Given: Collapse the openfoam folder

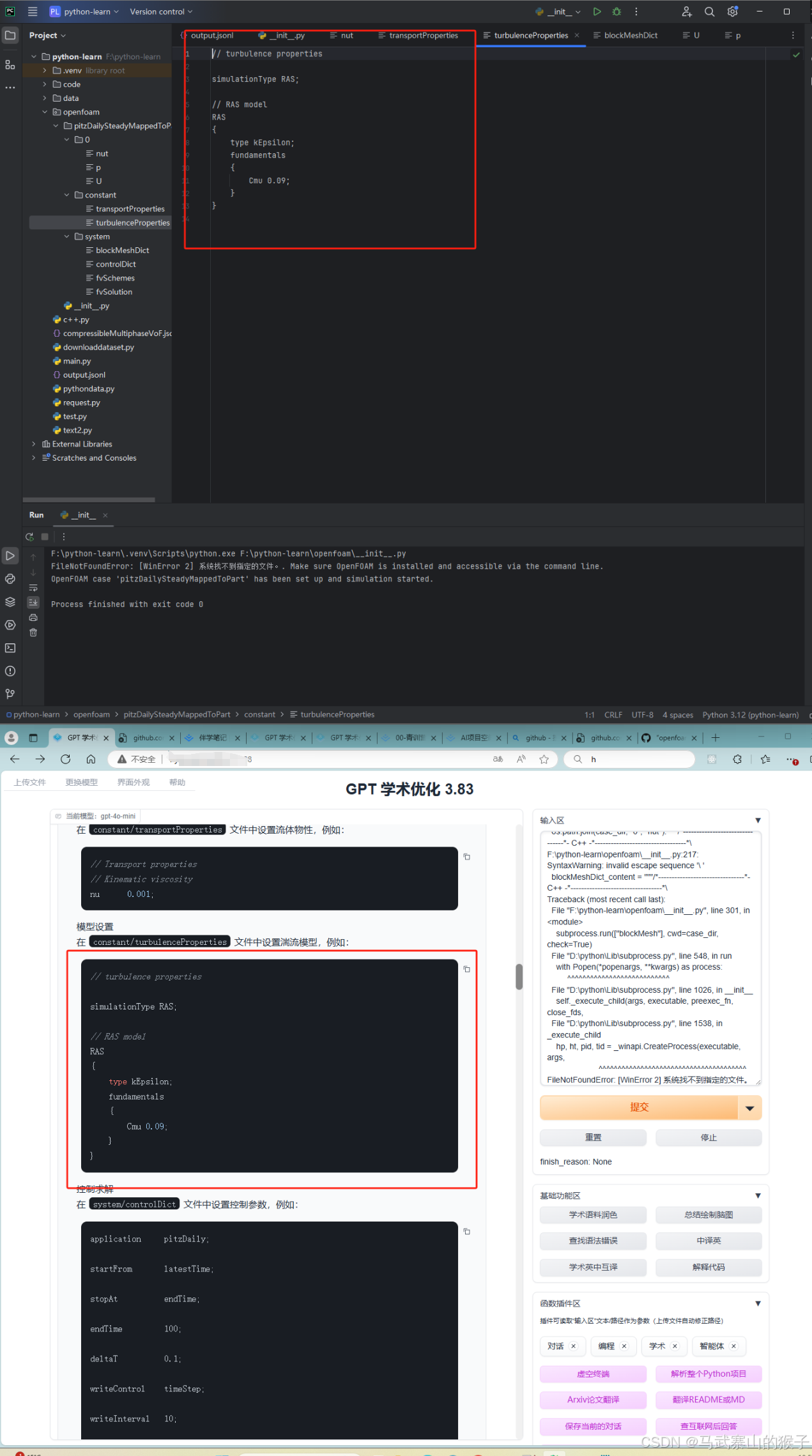Looking at the screenshot, I should coord(45,112).
